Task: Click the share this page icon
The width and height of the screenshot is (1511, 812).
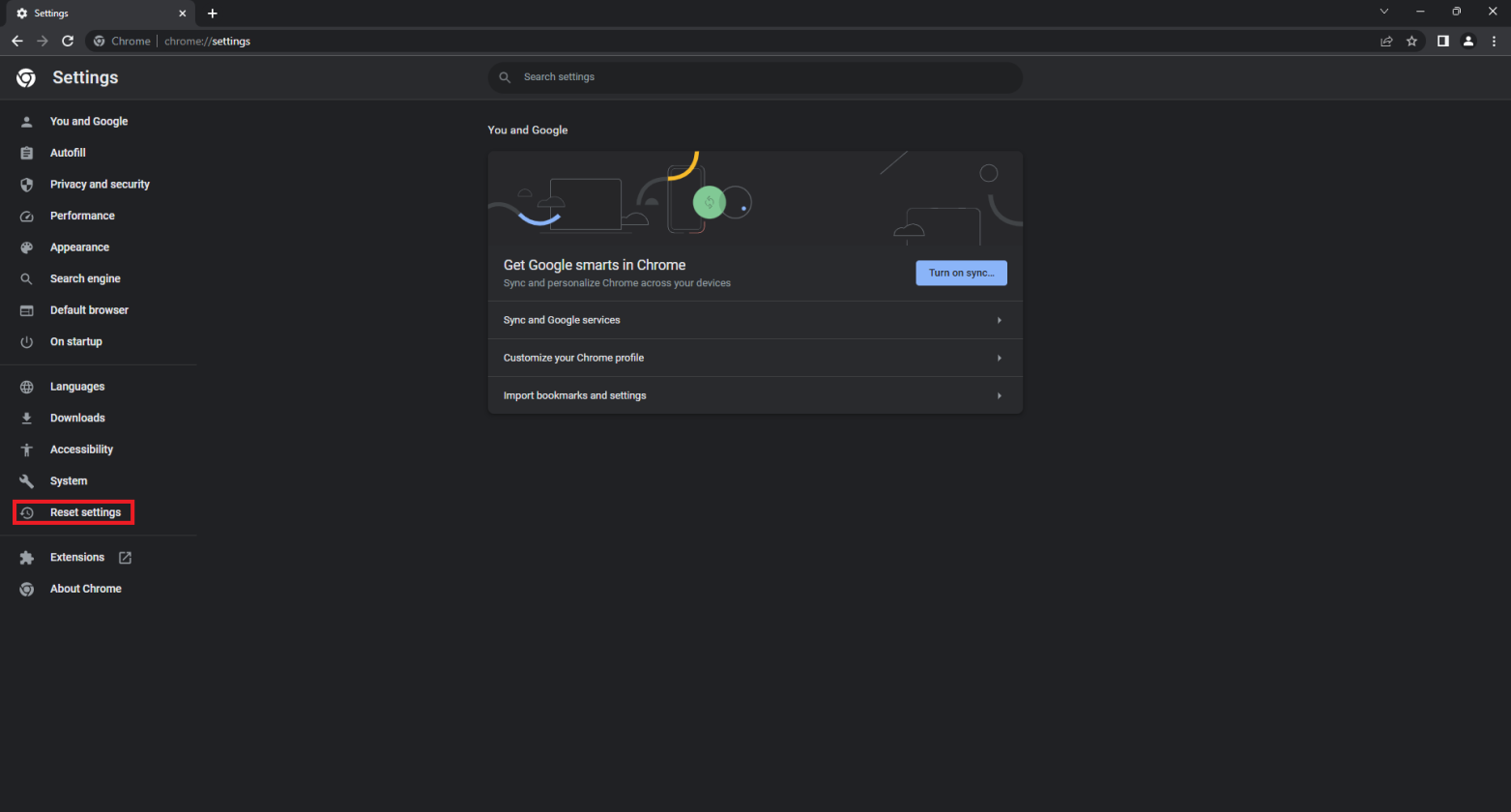Action: click(x=1386, y=42)
